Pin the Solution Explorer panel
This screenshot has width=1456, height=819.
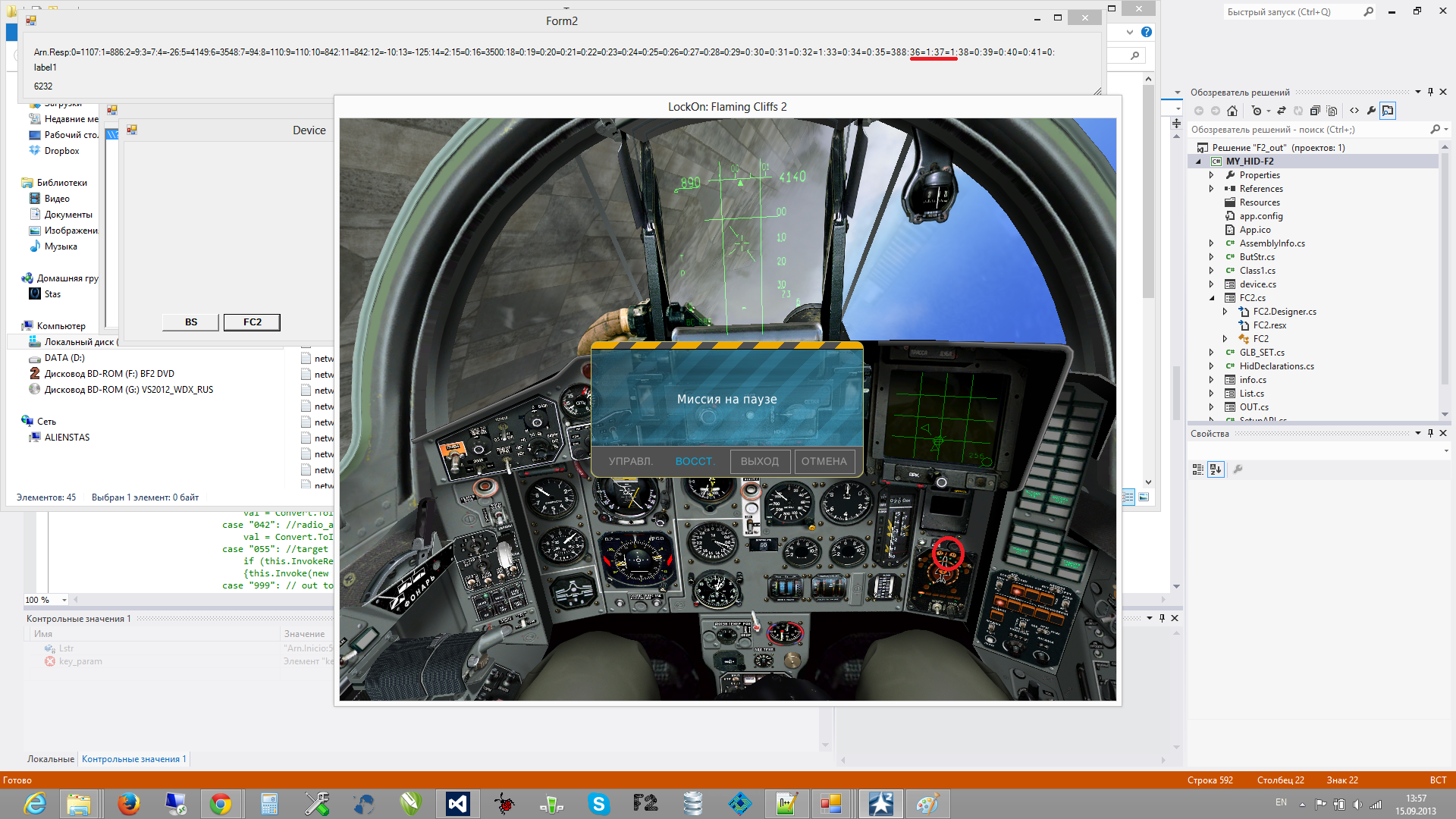pyautogui.click(x=1431, y=92)
